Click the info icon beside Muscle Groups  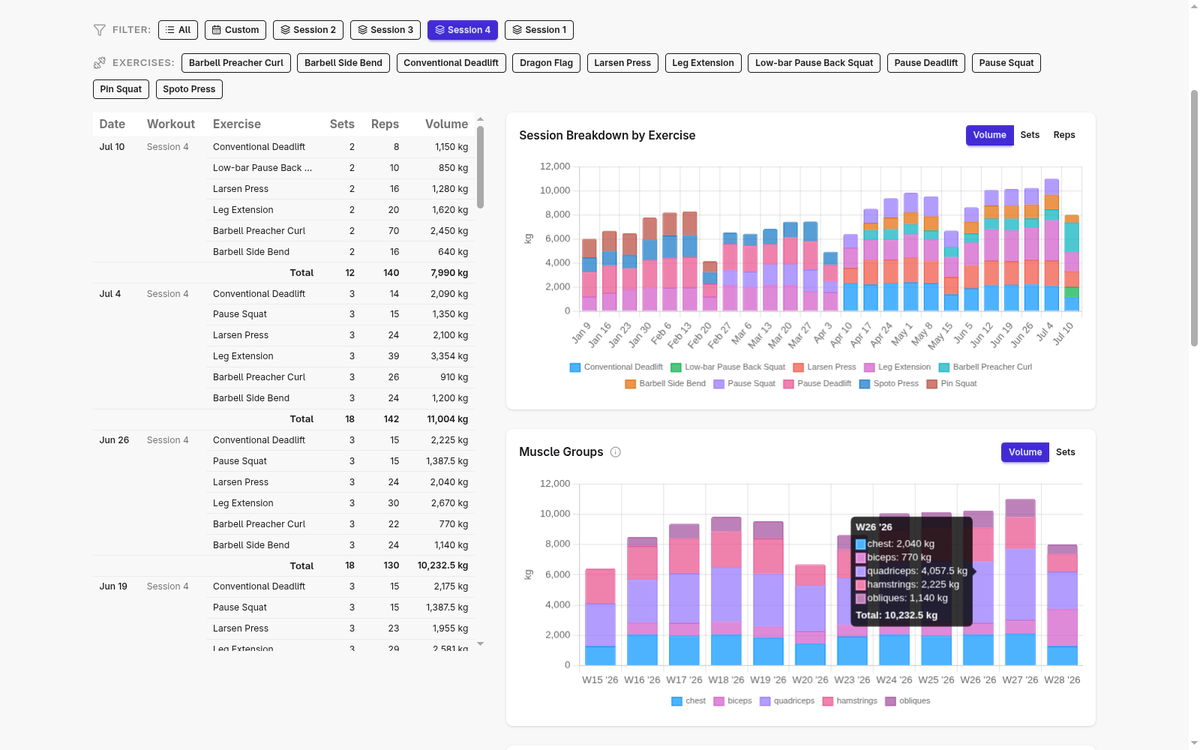click(x=615, y=452)
